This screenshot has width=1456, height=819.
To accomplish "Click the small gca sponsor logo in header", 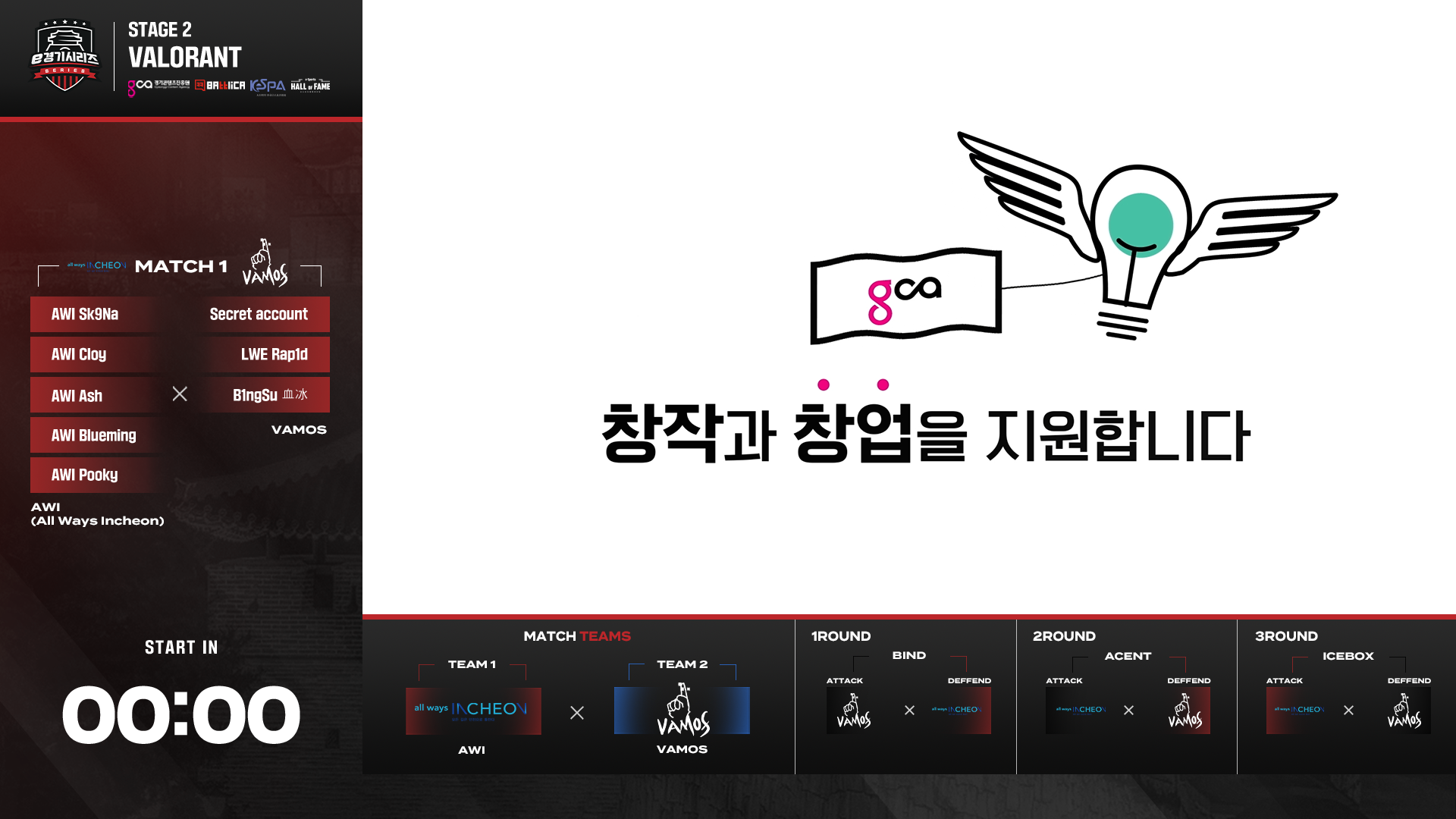I will point(158,86).
